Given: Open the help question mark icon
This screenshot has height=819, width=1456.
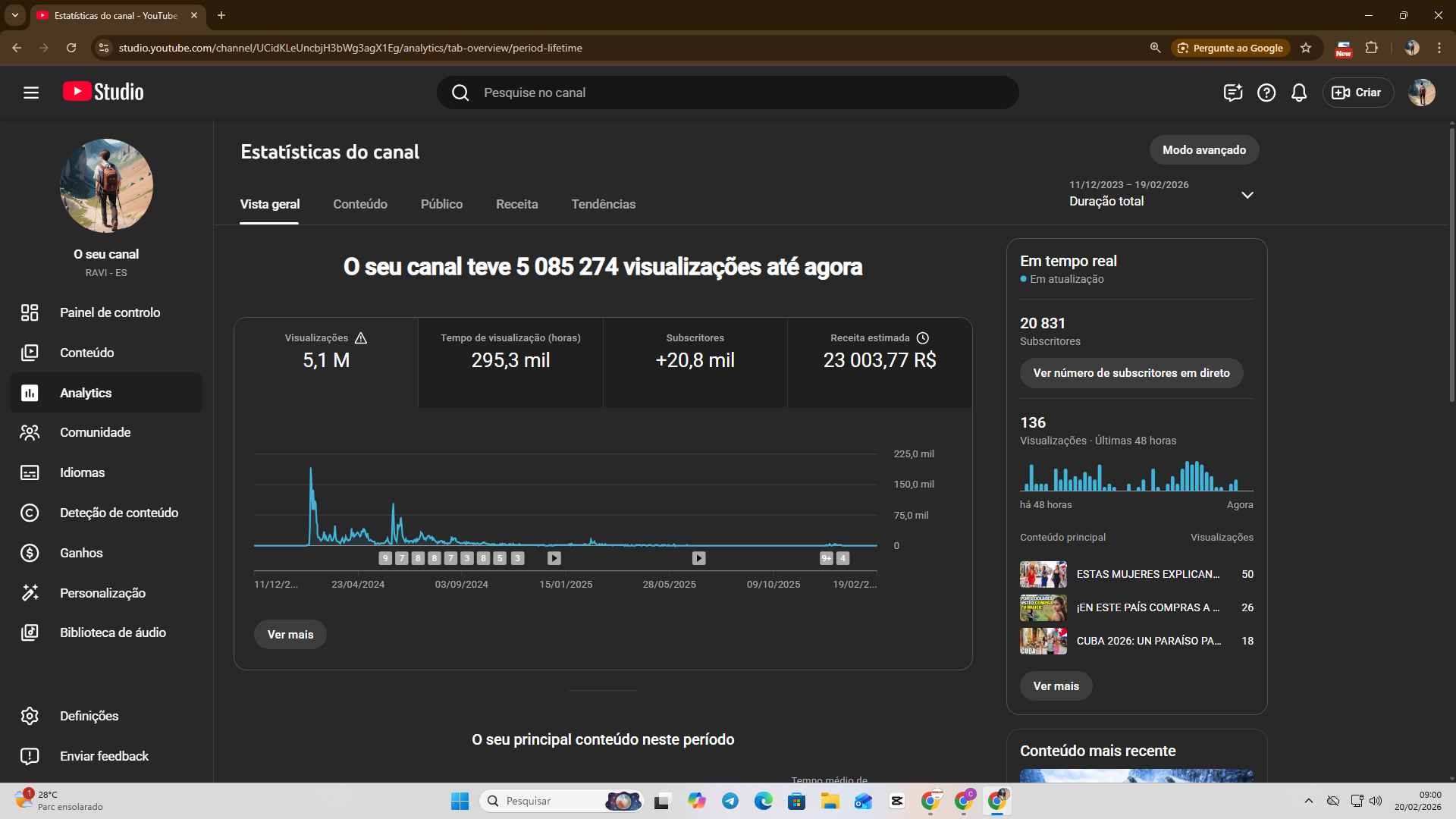Looking at the screenshot, I should (1266, 93).
